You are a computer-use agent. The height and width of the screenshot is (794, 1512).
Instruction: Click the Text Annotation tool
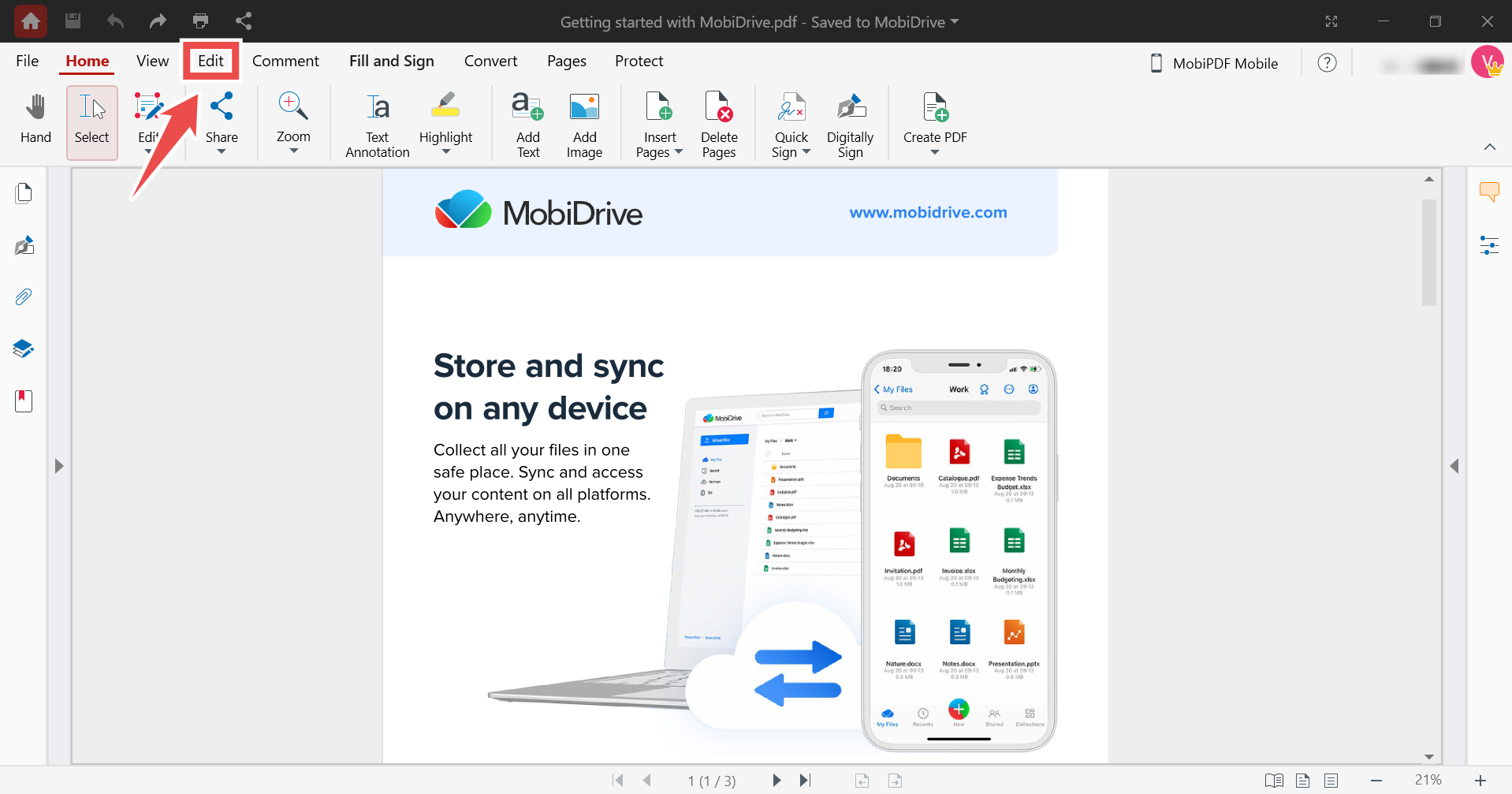tap(377, 125)
